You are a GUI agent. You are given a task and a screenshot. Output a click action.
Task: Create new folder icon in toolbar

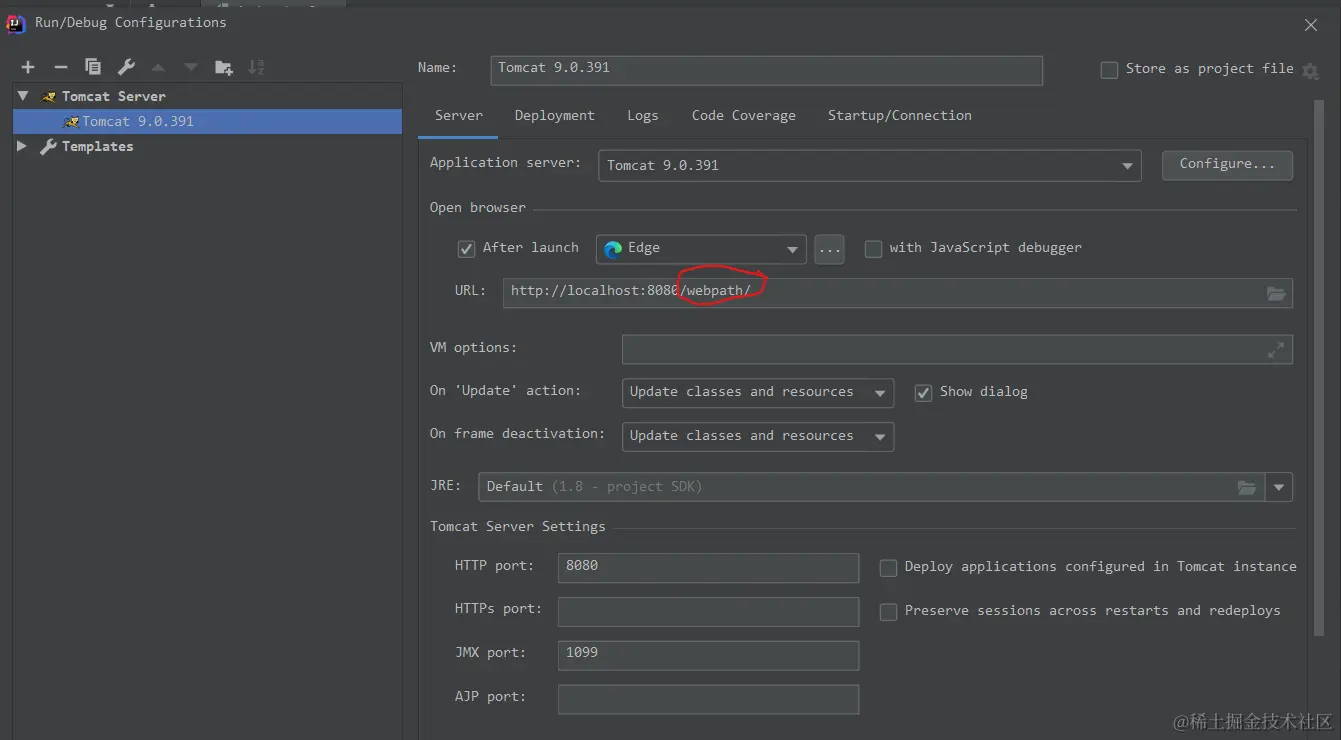click(224, 67)
